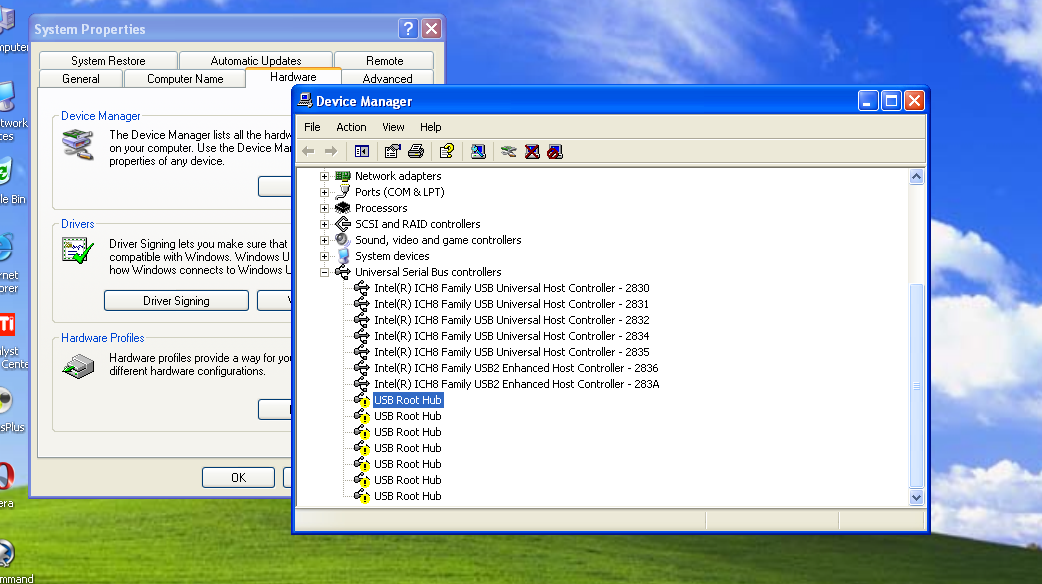Open the Action menu
This screenshot has height=584, width=1042.
[x=351, y=127]
